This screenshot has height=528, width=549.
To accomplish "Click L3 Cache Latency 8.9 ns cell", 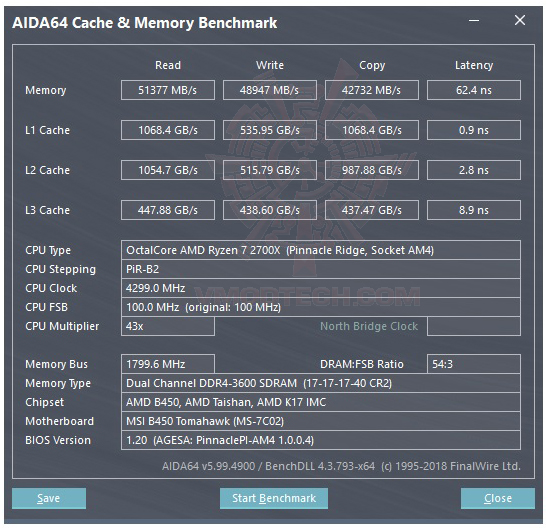I will coord(473,210).
